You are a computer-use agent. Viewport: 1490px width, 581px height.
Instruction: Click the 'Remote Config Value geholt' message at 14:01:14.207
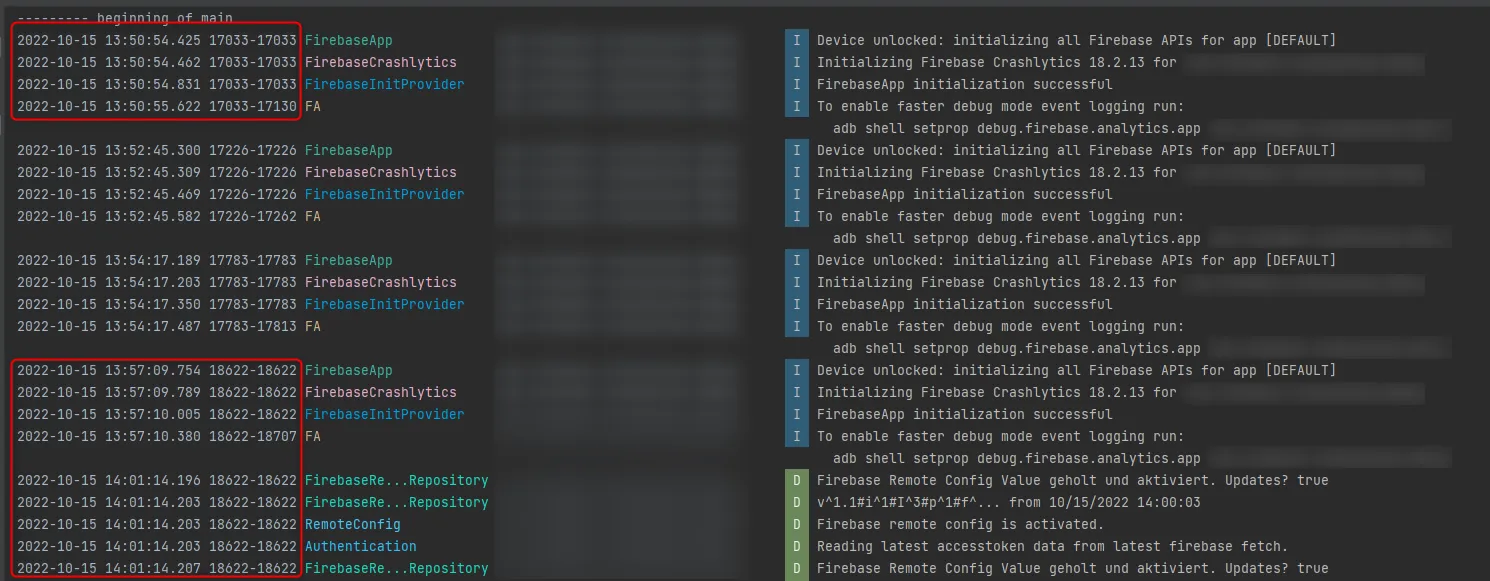tap(1072, 569)
